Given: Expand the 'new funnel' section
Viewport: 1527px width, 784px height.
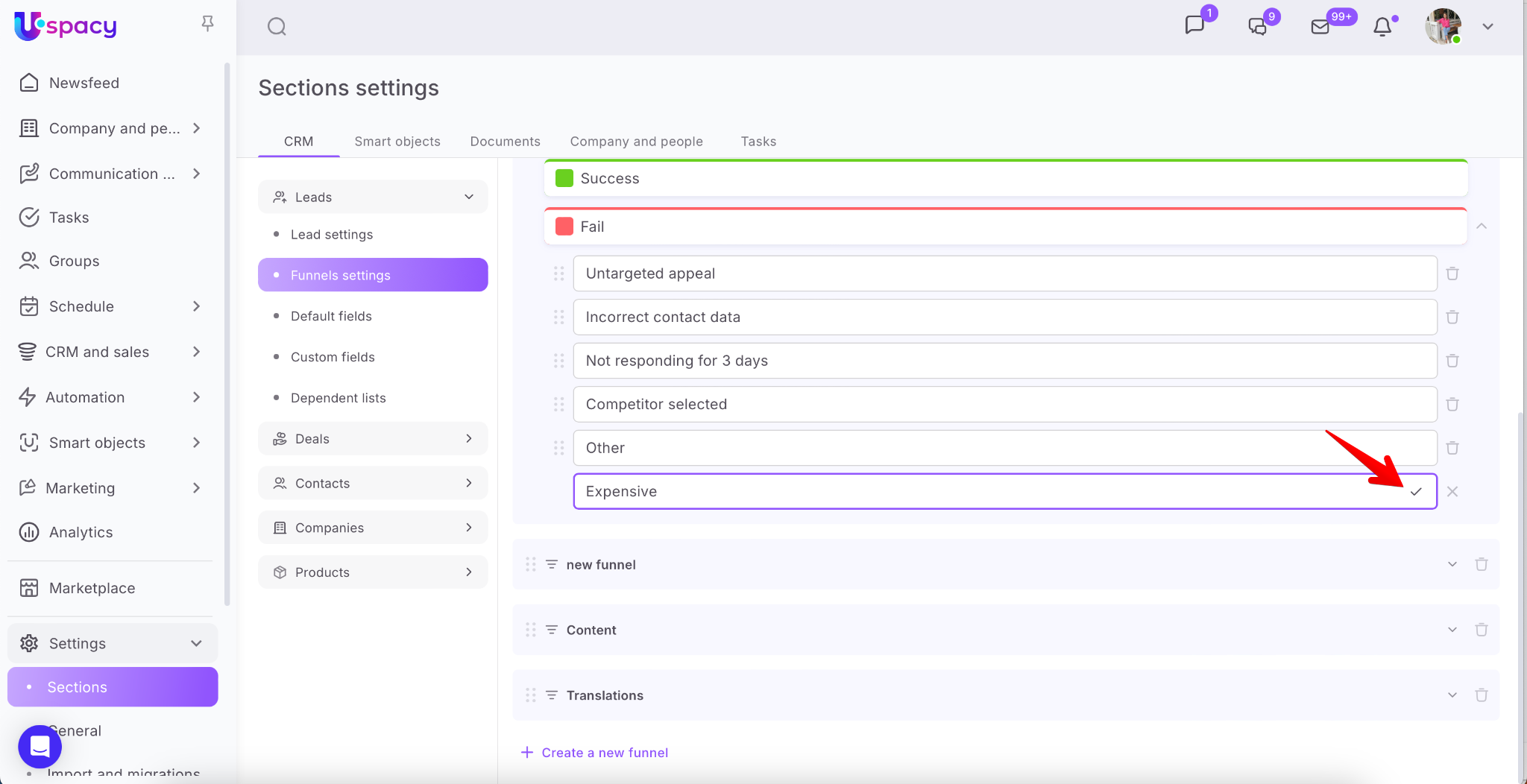Looking at the screenshot, I should coord(1452,564).
